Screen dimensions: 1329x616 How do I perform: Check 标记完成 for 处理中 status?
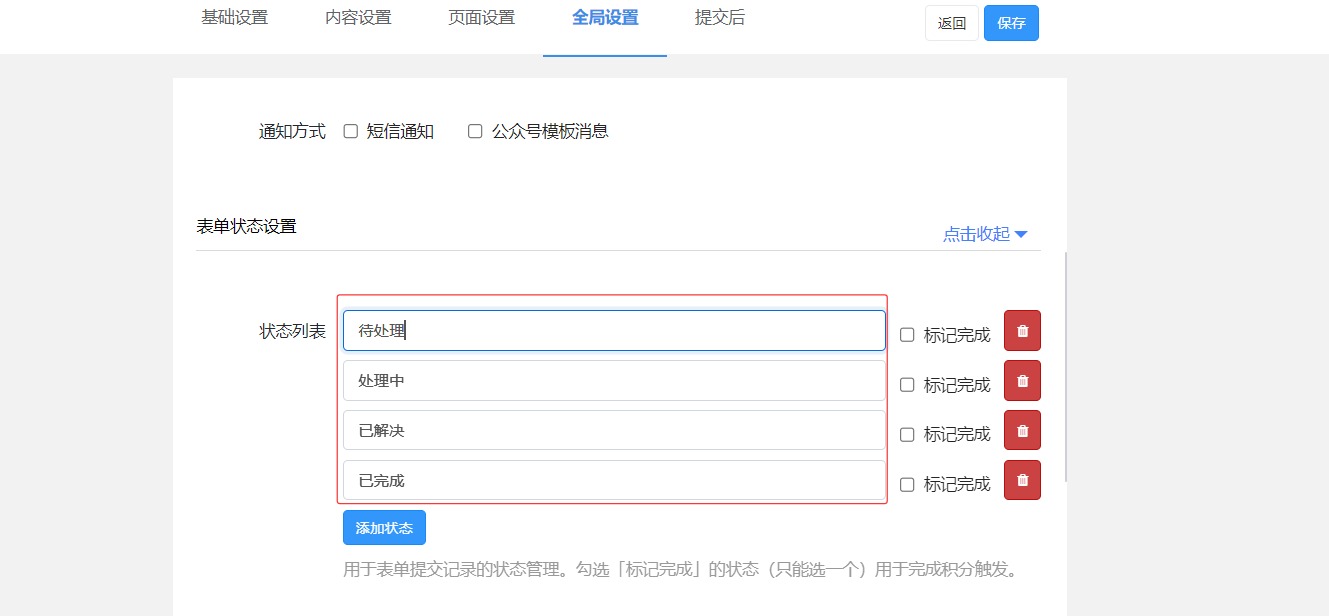pyautogui.click(x=907, y=385)
